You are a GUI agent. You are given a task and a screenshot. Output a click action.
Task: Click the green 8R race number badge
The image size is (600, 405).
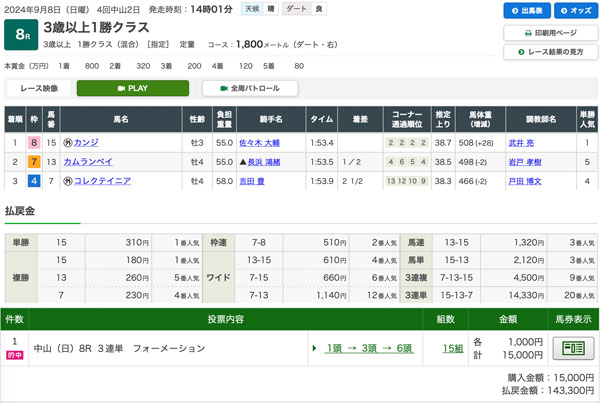tap(21, 35)
